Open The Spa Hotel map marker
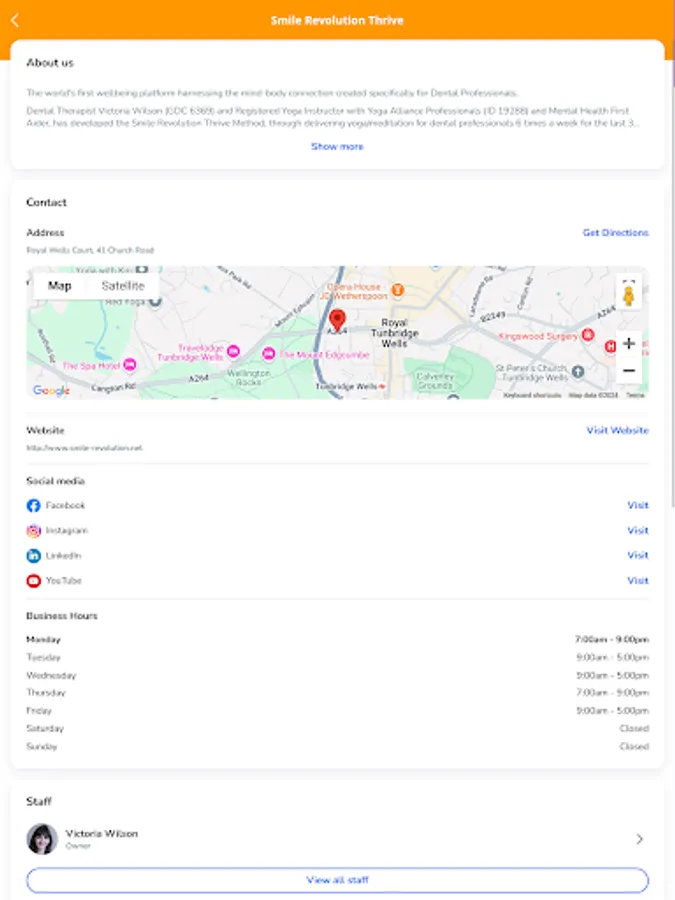The image size is (675, 900). pyautogui.click(x=130, y=364)
